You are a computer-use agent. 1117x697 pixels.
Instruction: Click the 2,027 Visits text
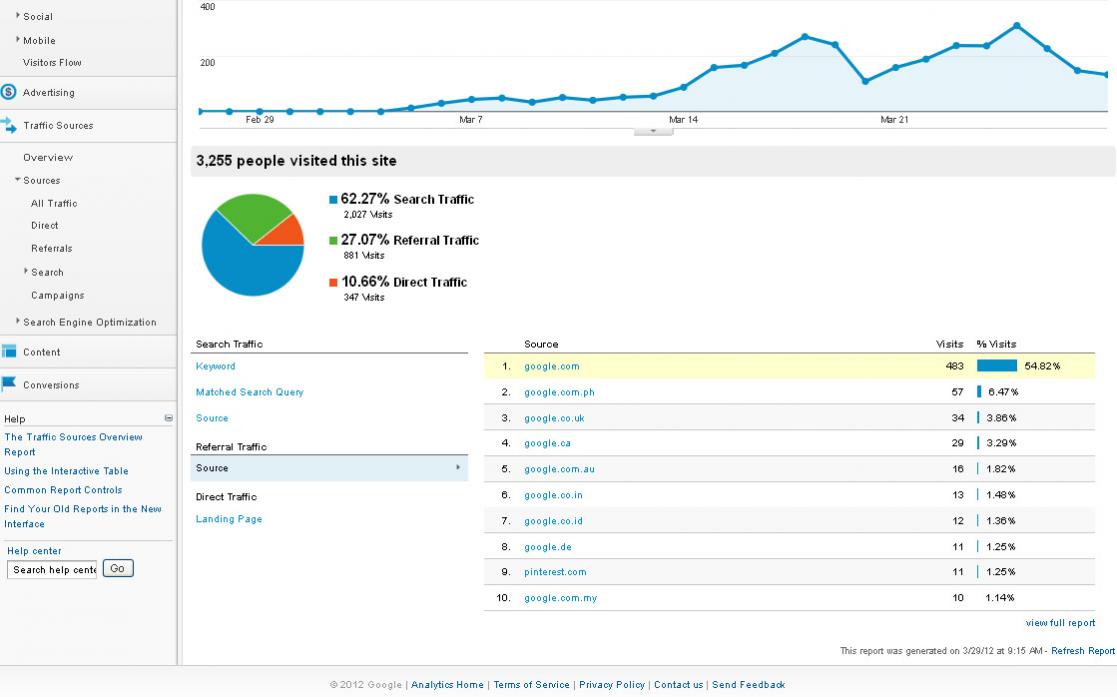(x=368, y=215)
